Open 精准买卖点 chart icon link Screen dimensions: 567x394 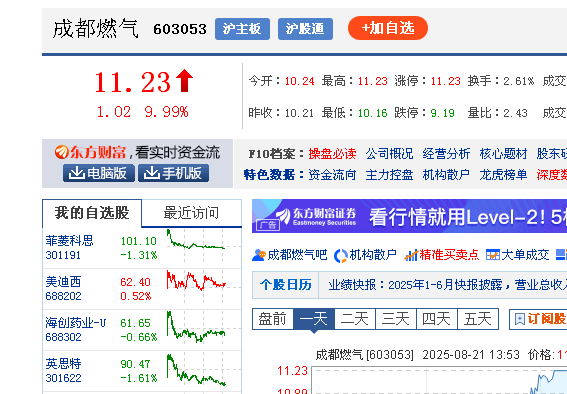click(x=411, y=255)
